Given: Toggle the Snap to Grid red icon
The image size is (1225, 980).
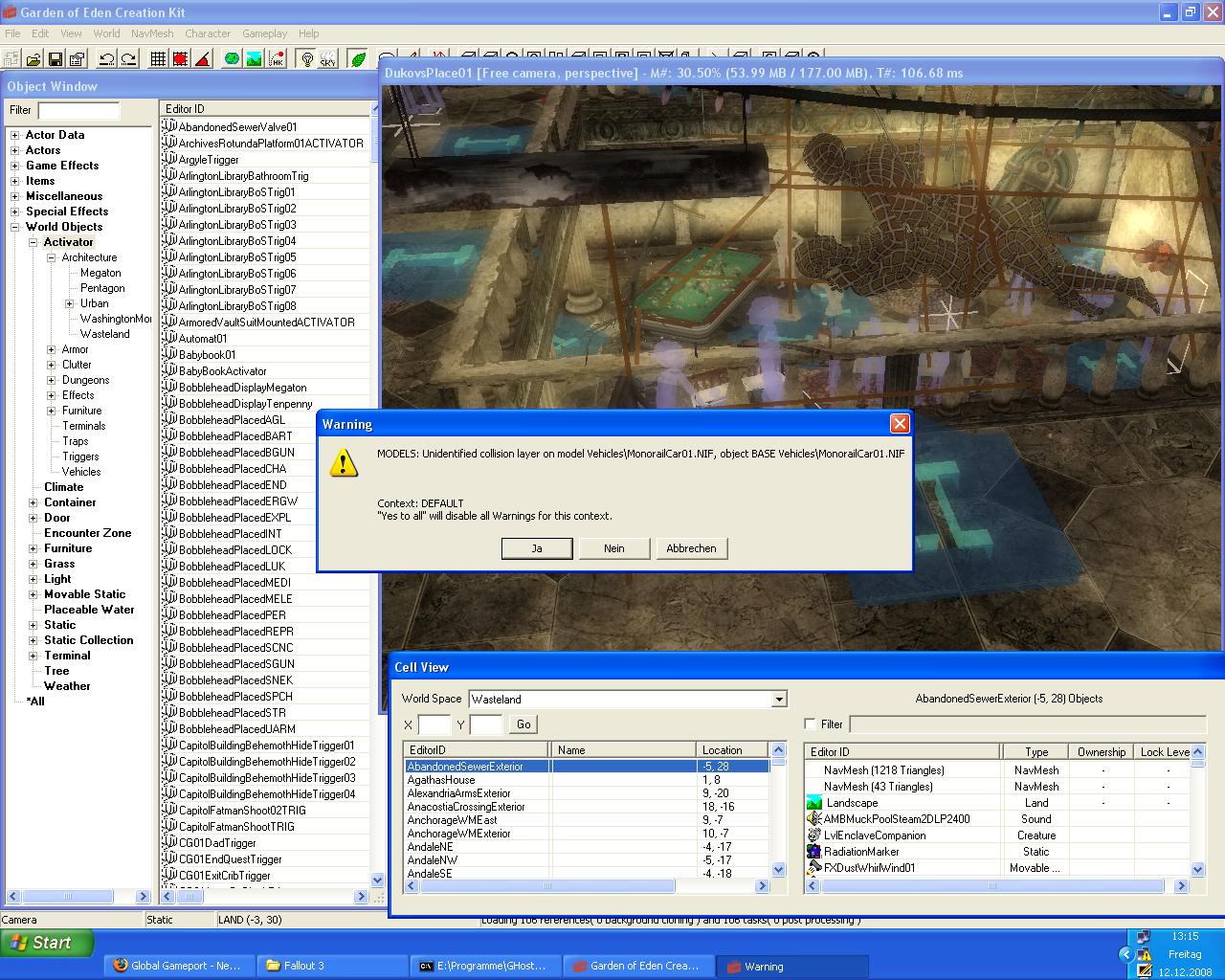Looking at the screenshot, I should coord(180,59).
